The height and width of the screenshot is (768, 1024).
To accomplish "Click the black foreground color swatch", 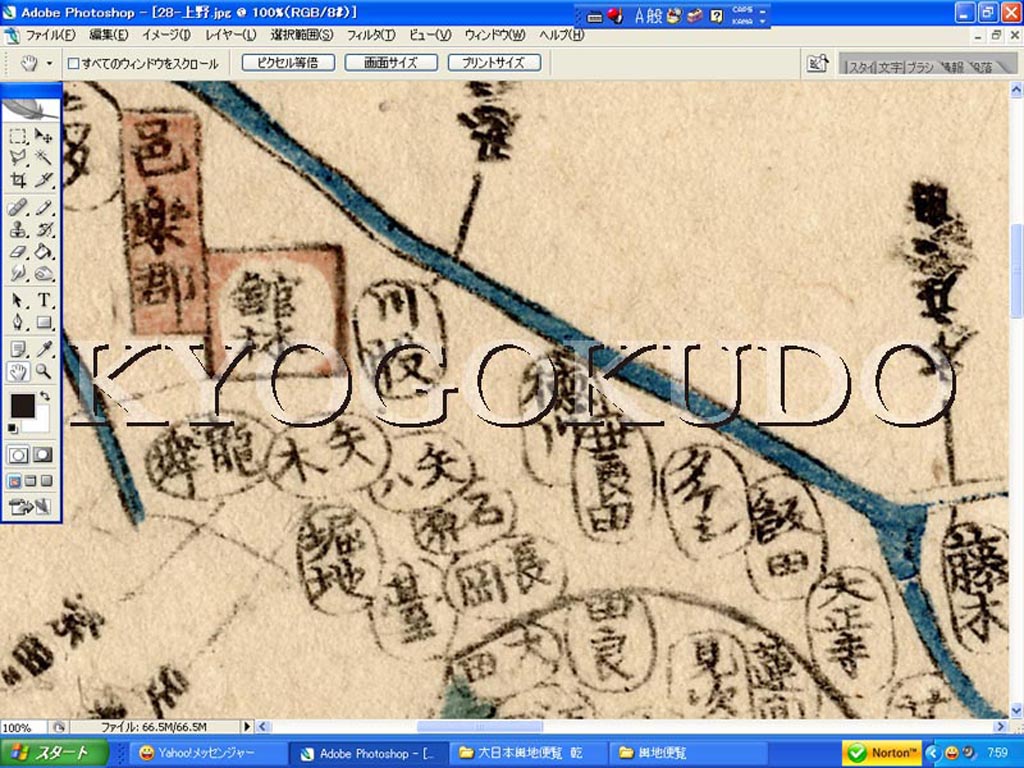I will click(x=22, y=405).
